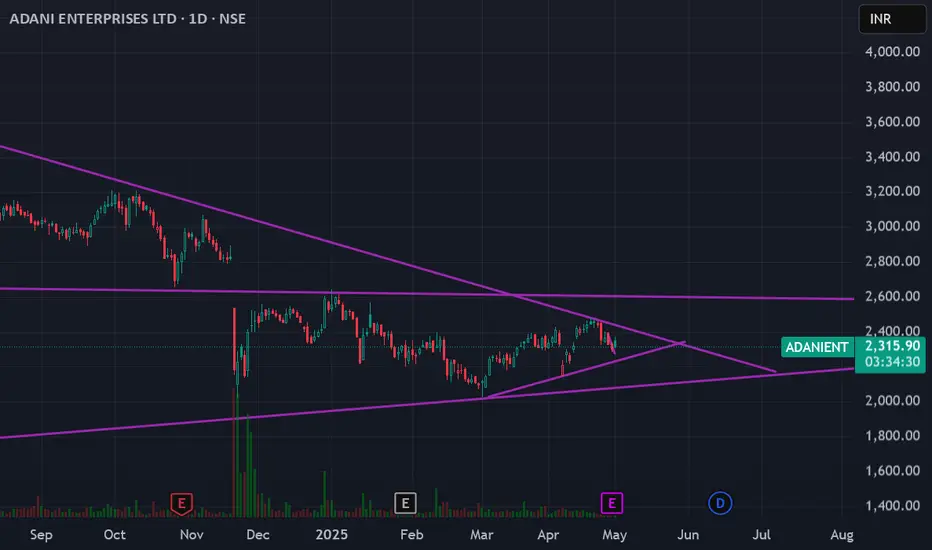This screenshot has height=550, width=932.
Task: Click the magenta E earnings marker near May
Action: point(612,504)
